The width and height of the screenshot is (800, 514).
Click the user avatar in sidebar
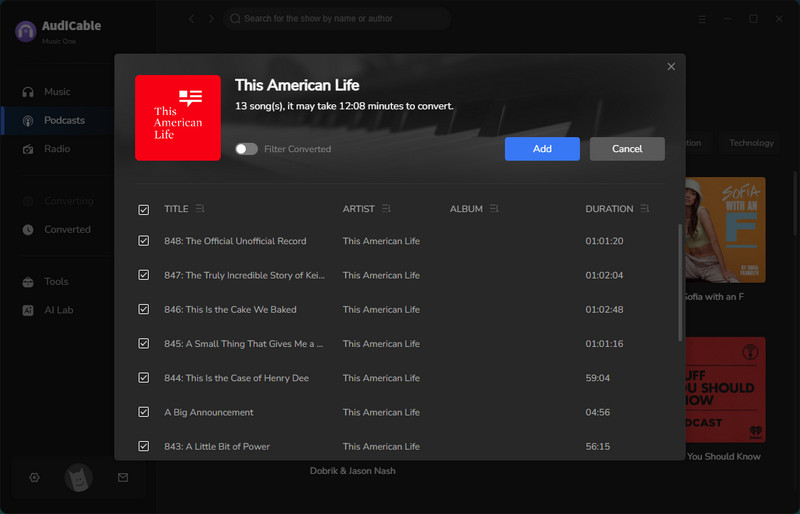click(x=79, y=478)
